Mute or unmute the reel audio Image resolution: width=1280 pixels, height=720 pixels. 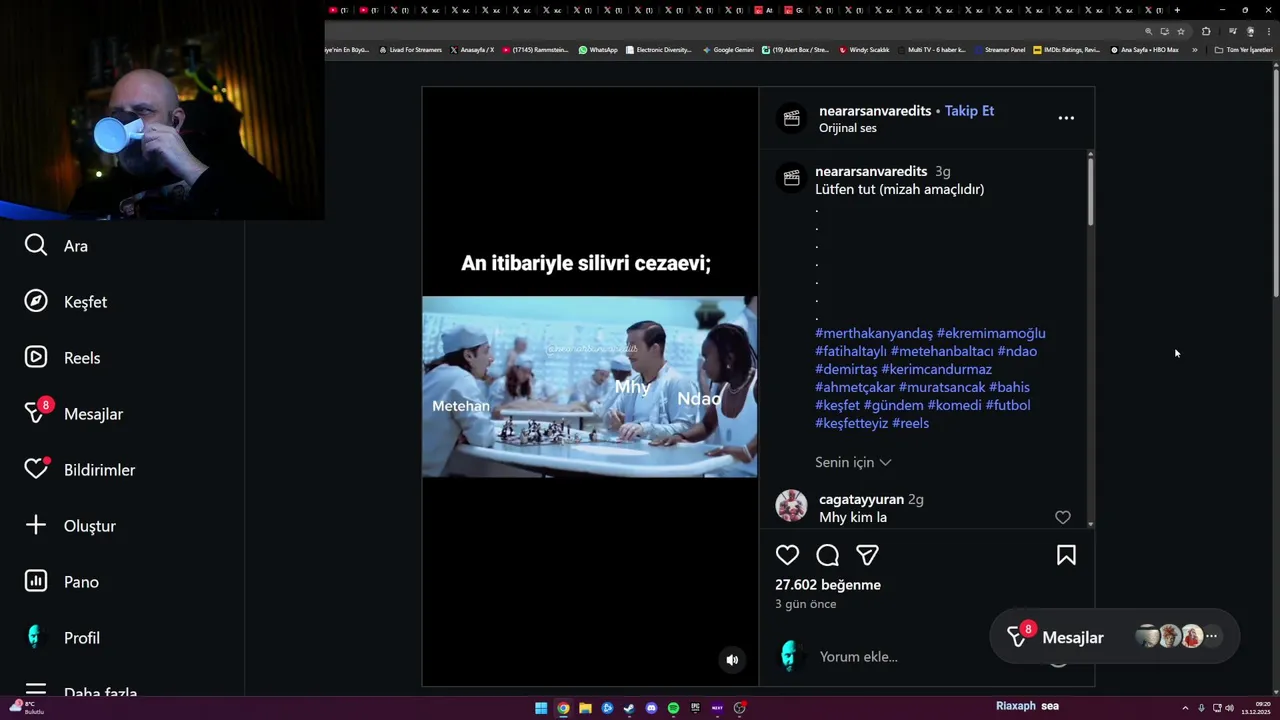pyautogui.click(x=732, y=659)
